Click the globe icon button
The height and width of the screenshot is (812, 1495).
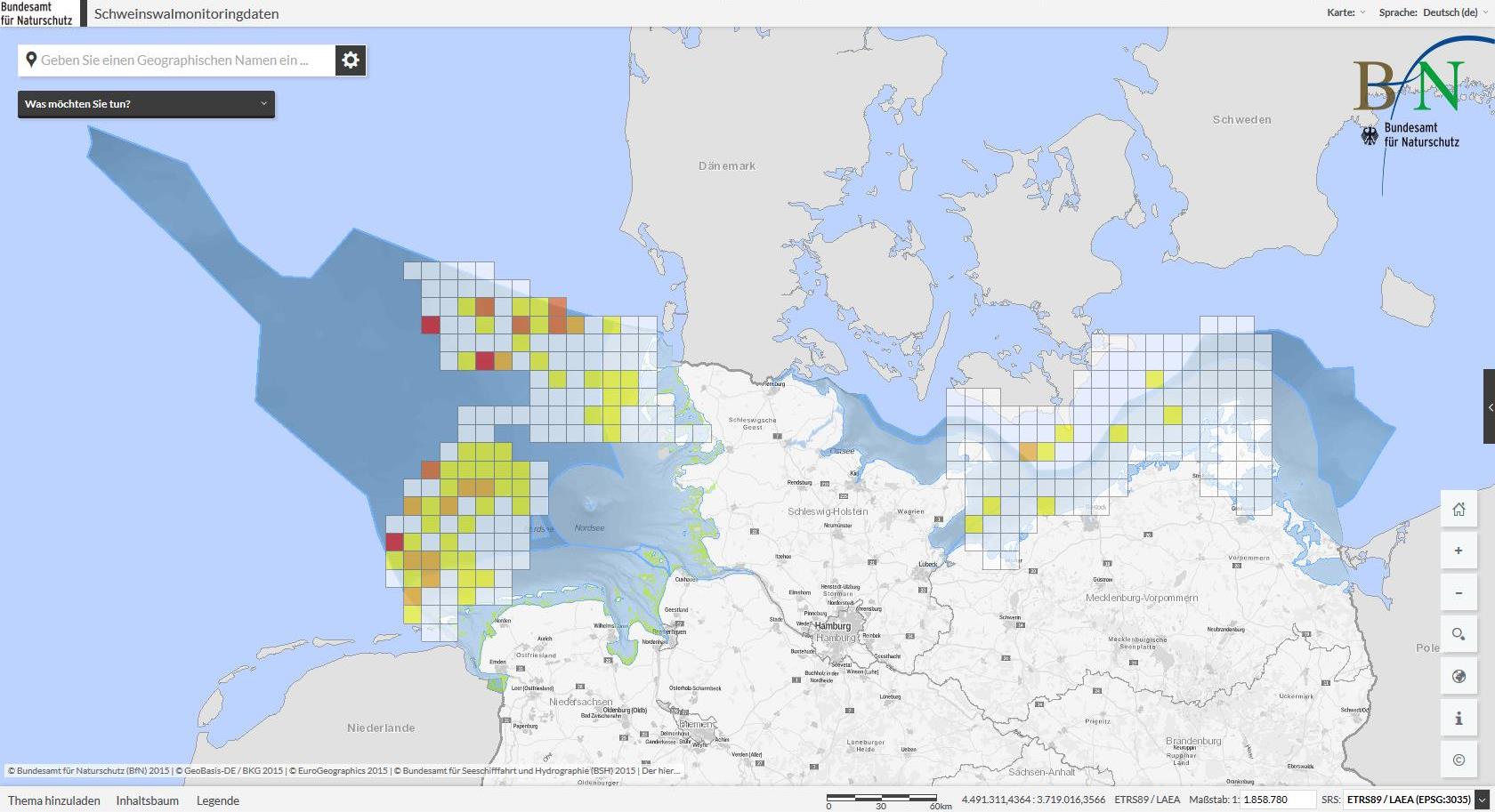(1459, 677)
